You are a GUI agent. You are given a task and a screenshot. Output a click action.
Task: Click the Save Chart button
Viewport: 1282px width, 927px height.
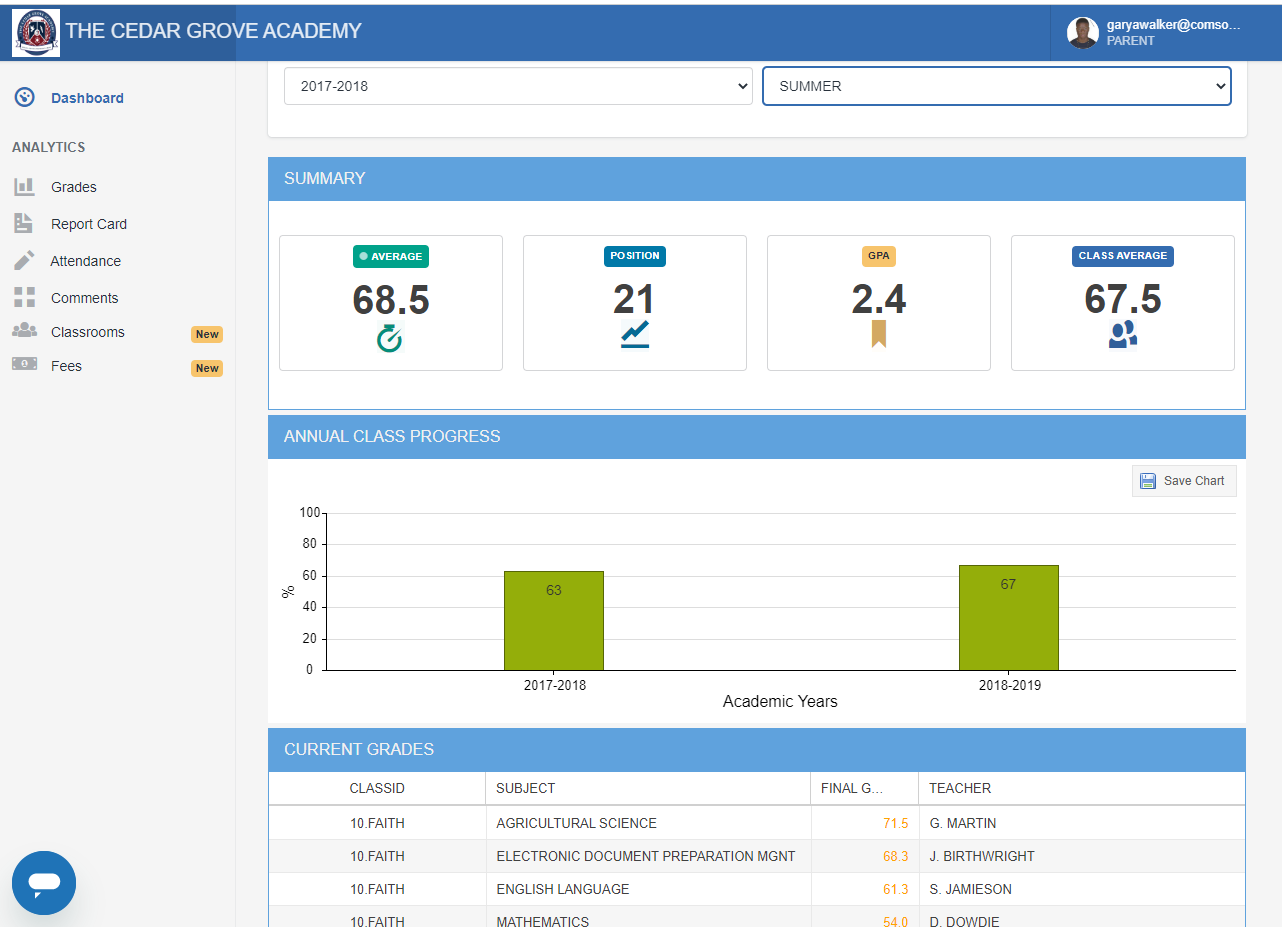(1184, 481)
